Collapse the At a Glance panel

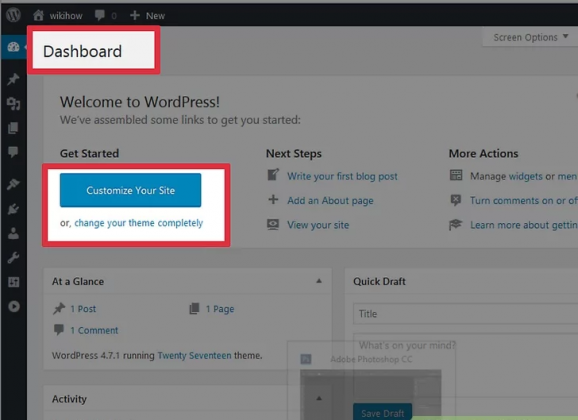[x=319, y=281]
